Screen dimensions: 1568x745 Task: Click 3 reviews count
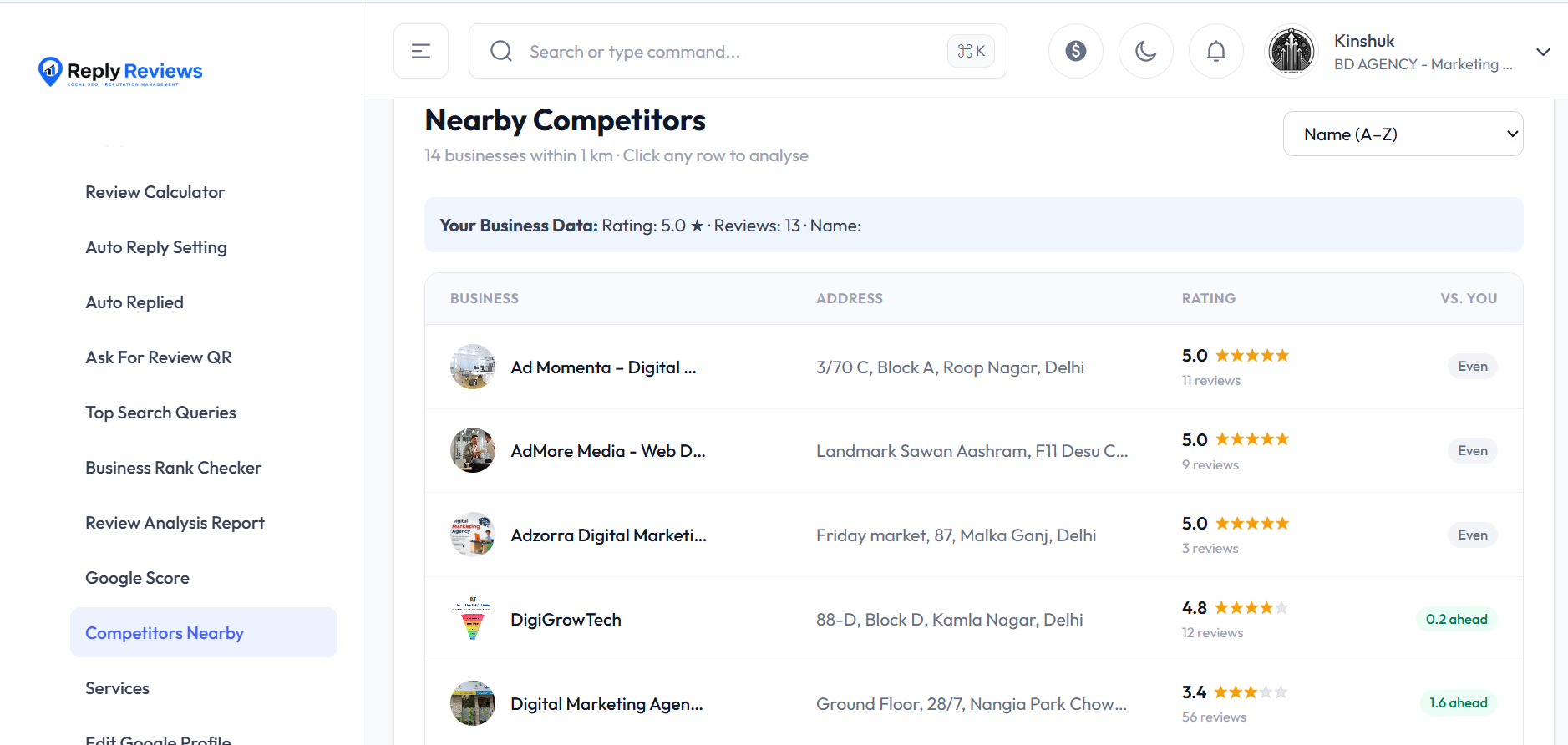[1210, 549]
